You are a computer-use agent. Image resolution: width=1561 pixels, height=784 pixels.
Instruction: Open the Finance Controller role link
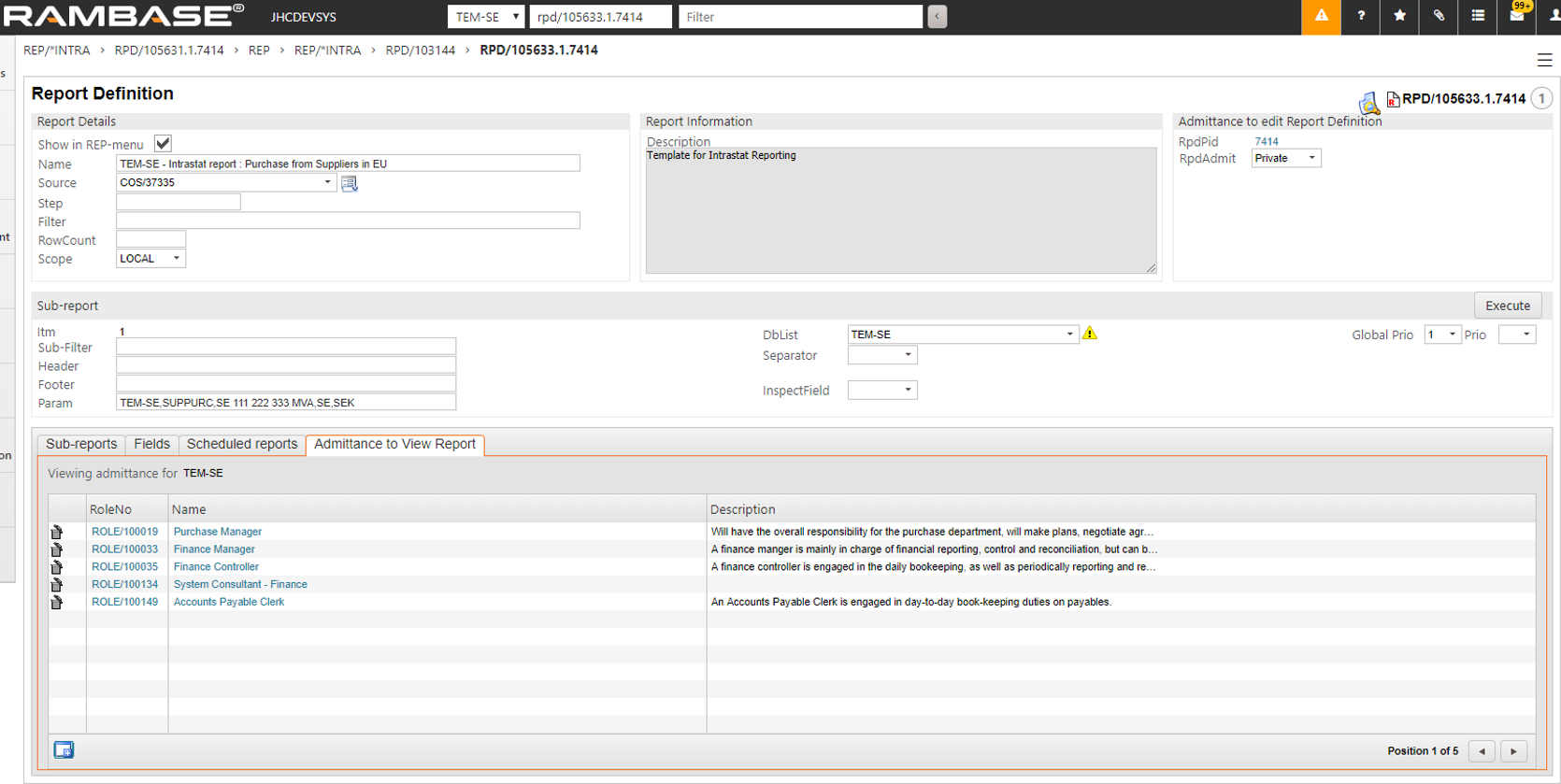(216, 567)
